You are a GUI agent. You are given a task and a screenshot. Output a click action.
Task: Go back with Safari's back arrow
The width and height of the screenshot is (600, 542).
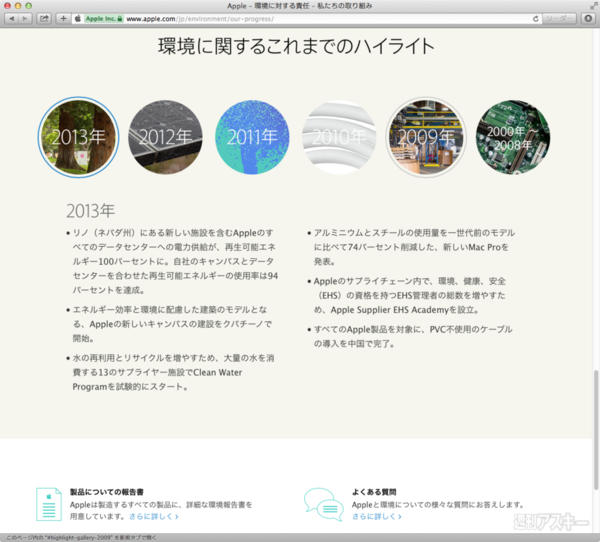point(11,18)
